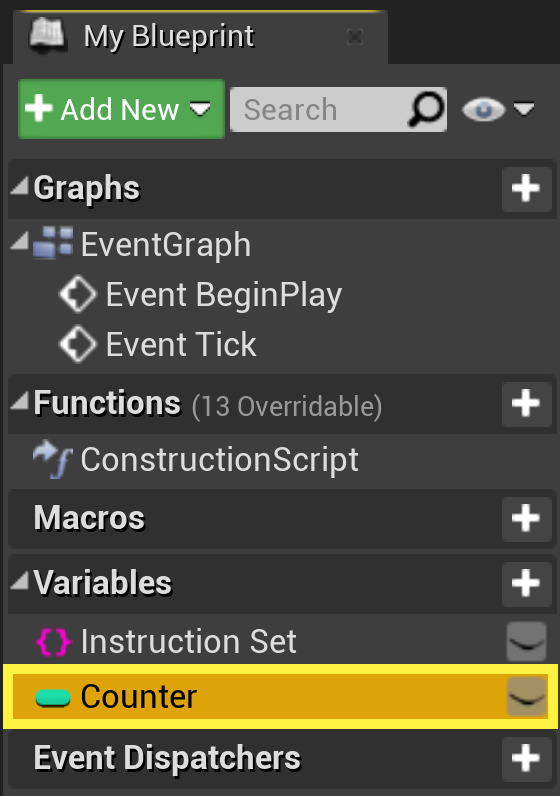The image size is (560, 796).
Task: Open the Add New dropdown button
Action: click(x=121, y=109)
